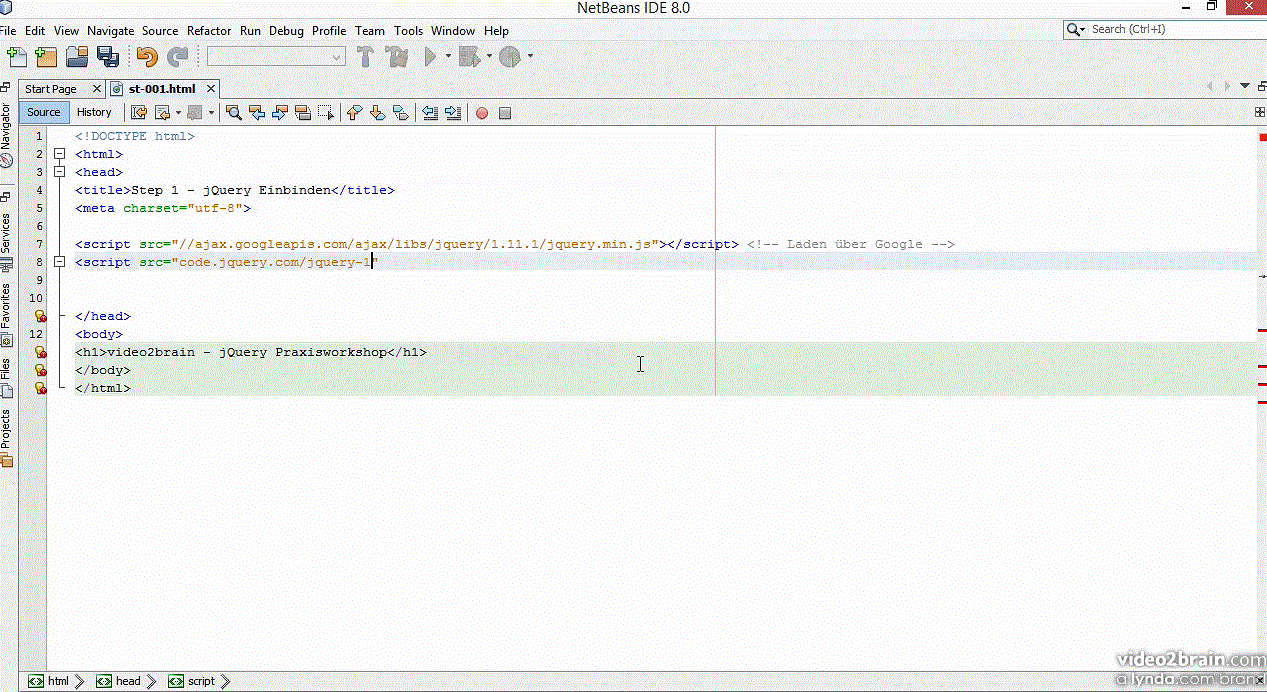This screenshot has height=692, width=1267.
Task: Click the script breadcrumb at bottom
Action: pyautogui.click(x=193, y=681)
